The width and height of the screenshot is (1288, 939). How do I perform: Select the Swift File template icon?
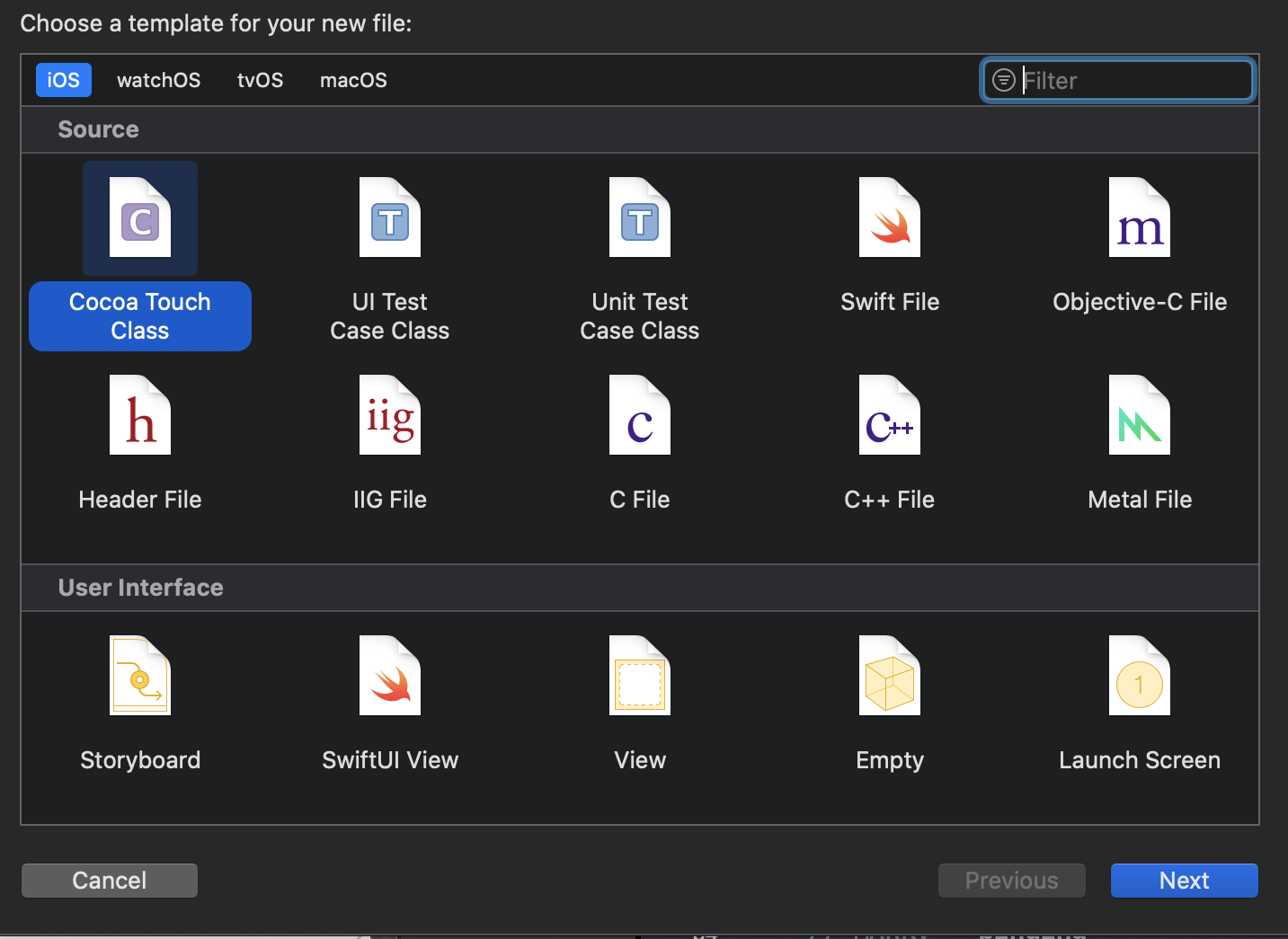pos(890,217)
